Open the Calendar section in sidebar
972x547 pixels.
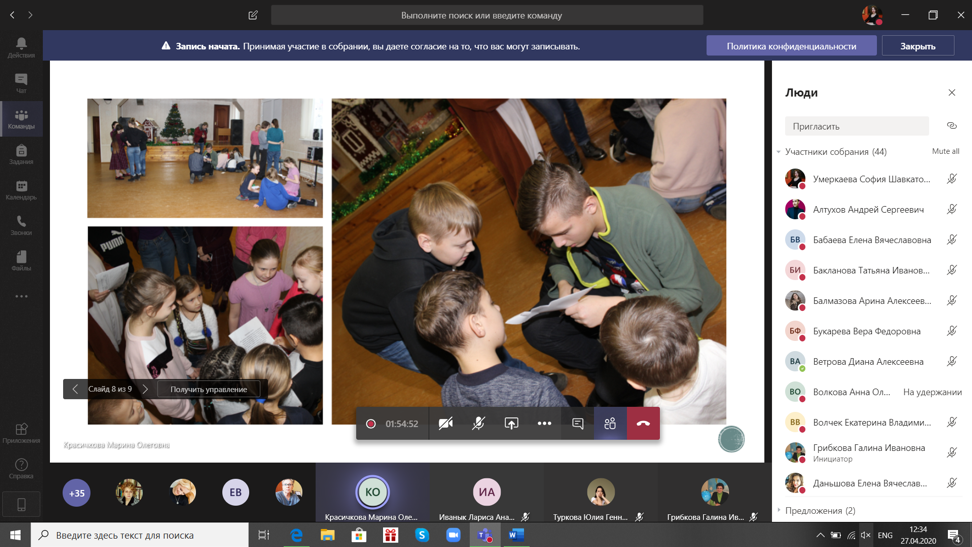(x=21, y=190)
